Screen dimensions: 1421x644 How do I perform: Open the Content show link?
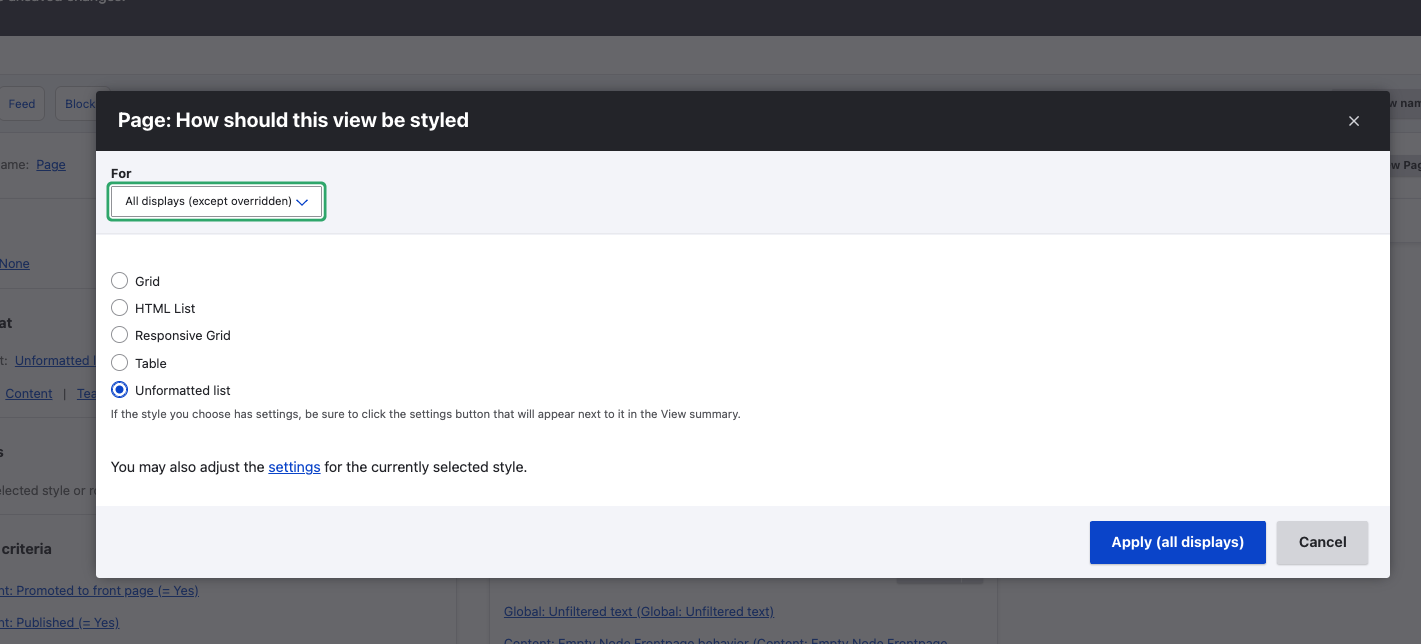coord(29,394)
